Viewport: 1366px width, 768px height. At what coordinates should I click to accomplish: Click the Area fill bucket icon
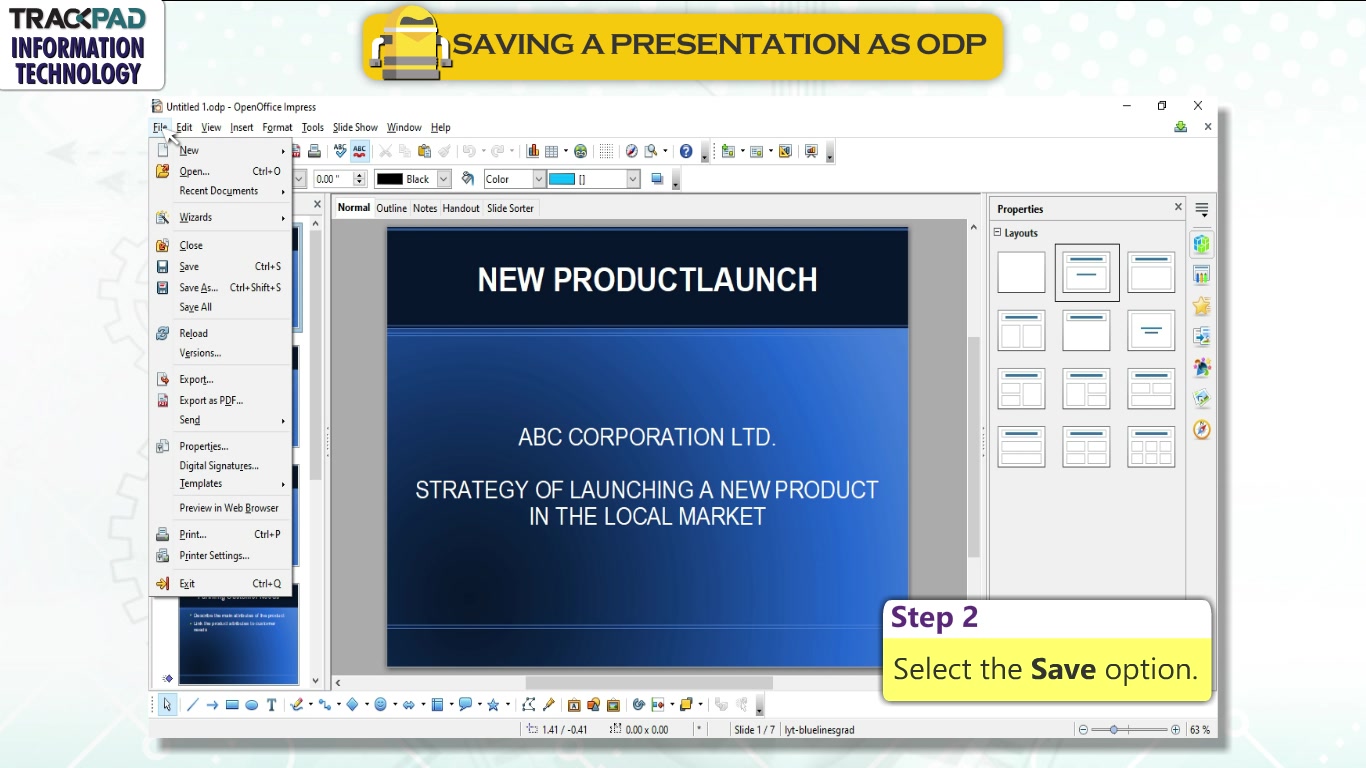(467, 179)
